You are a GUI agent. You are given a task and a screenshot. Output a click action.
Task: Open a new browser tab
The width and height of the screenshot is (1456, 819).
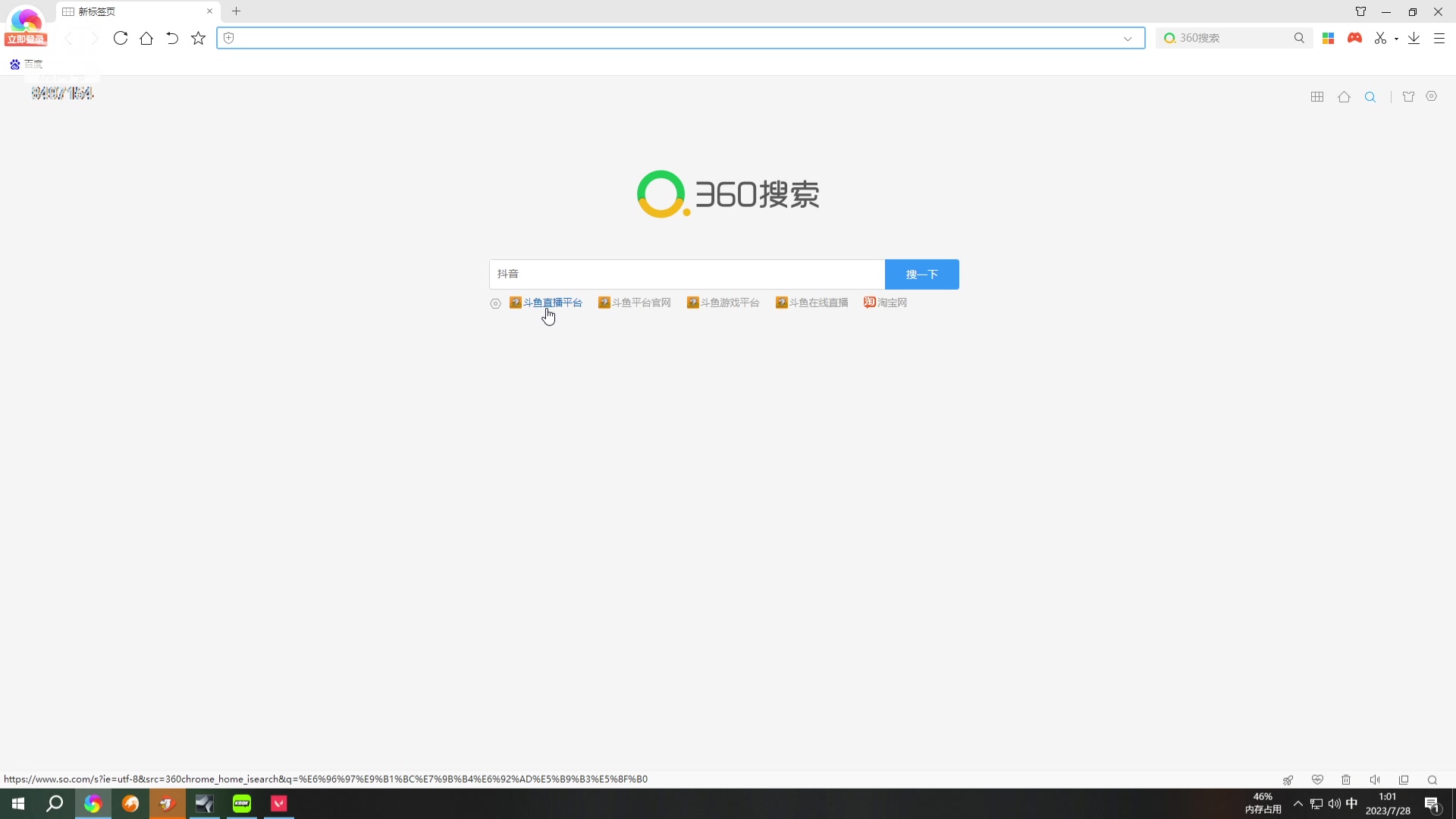pos(237,11)
